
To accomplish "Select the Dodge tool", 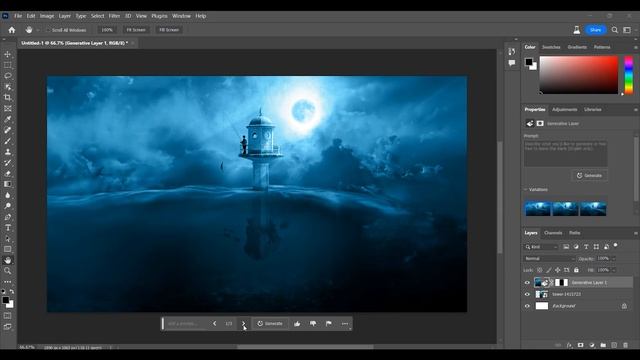I will [x=7, y=206].
